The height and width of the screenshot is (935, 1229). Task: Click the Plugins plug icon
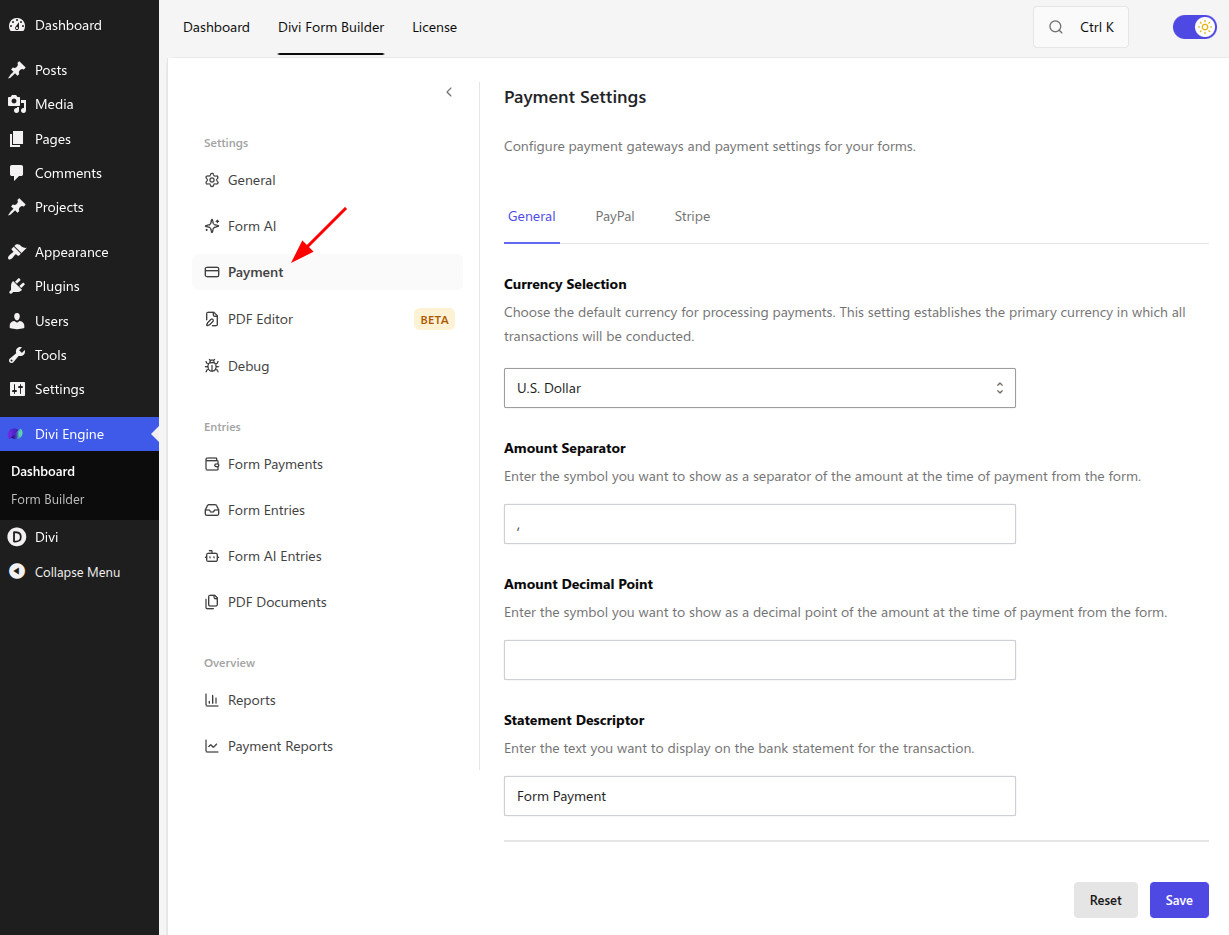(17, 286)
